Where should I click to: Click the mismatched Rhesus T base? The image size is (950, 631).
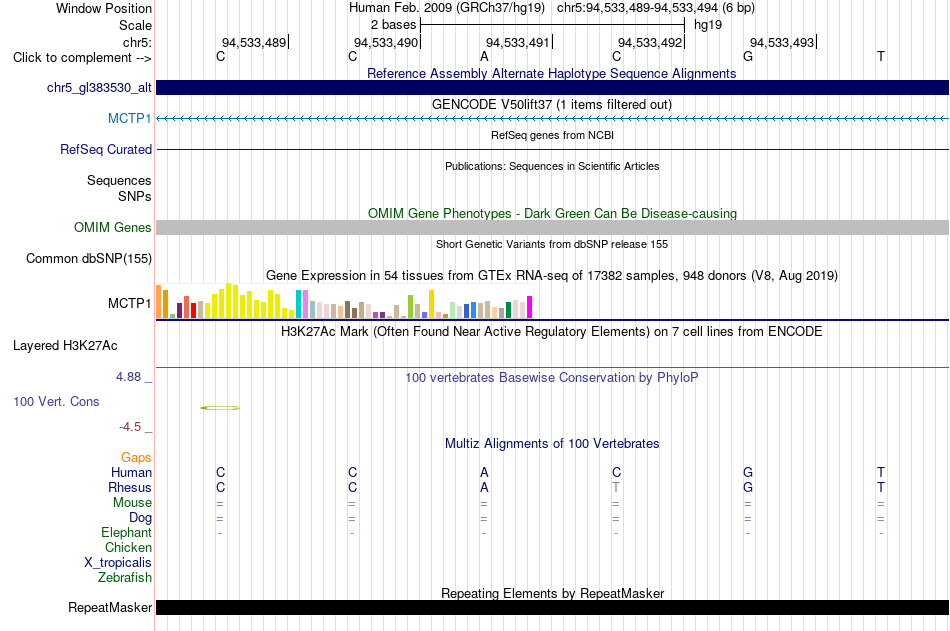tap(616, 487)
